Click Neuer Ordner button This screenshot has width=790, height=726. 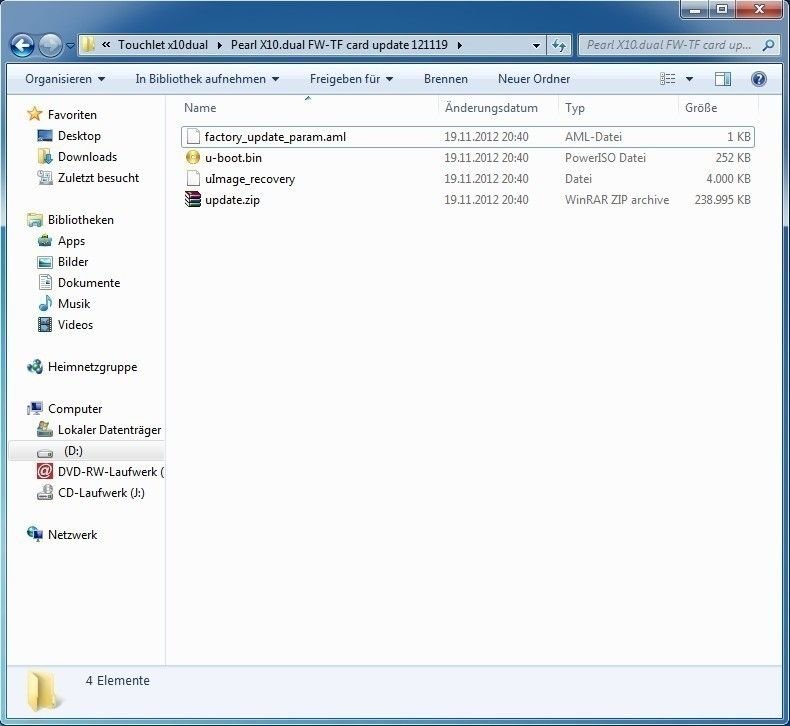pyautogui.click(x=534, y=79)
